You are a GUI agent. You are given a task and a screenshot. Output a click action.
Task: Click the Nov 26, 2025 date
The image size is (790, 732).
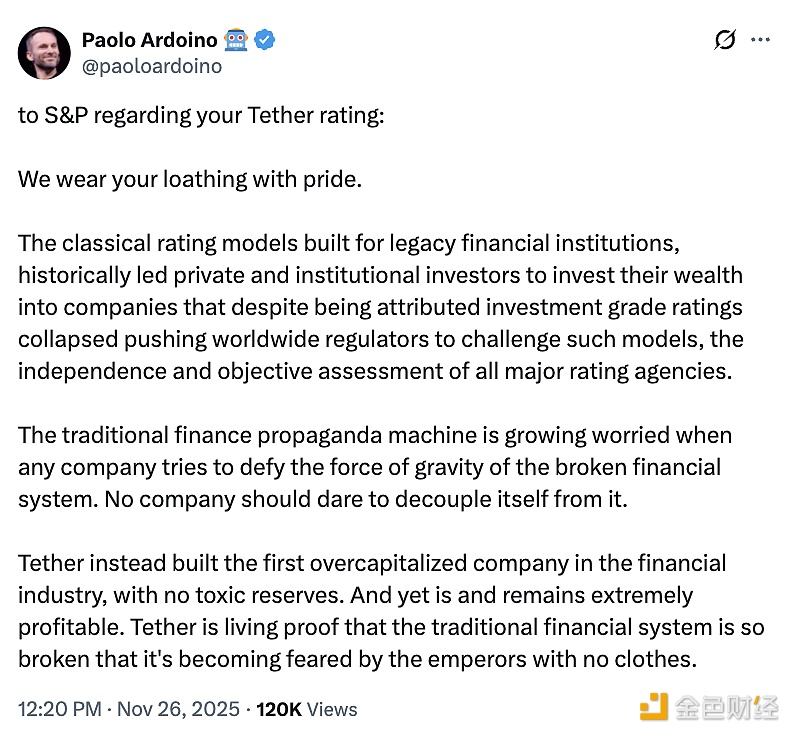pyautogui.click(x=178, y=709)
